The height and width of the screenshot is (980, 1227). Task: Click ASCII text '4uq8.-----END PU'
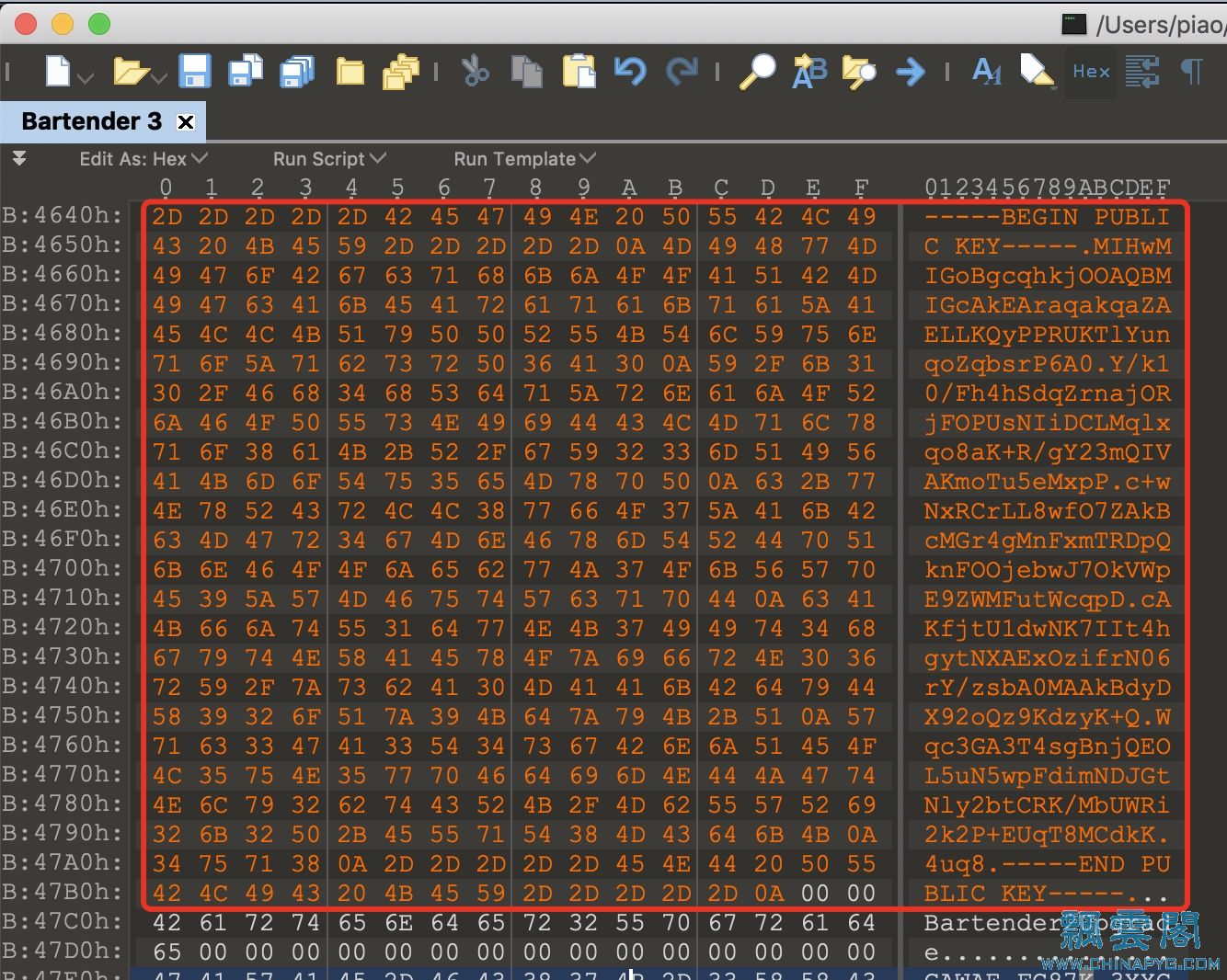1047,864
